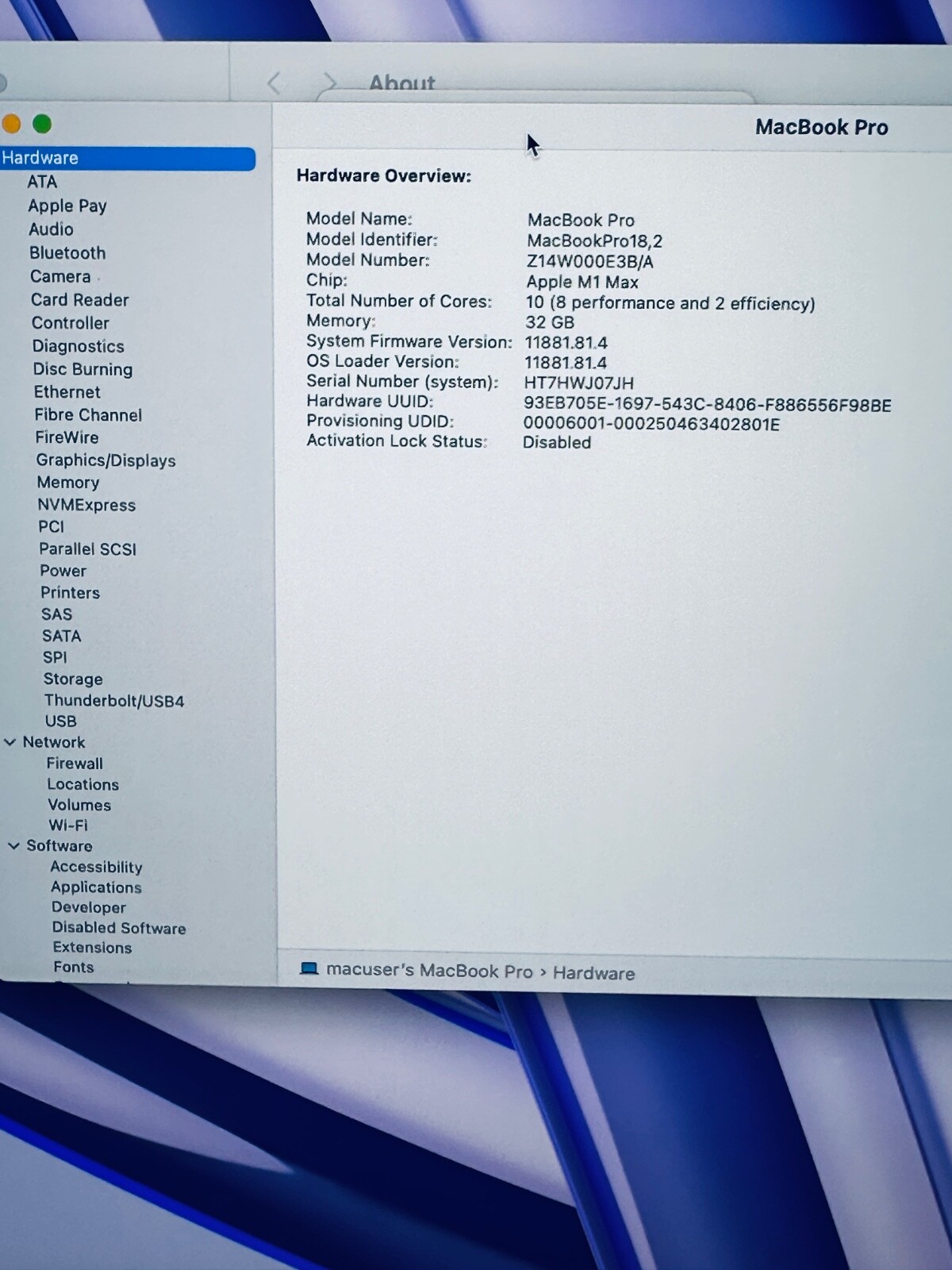
Task: Click the MacBook icon in path bar
Action: click(309, 968)
